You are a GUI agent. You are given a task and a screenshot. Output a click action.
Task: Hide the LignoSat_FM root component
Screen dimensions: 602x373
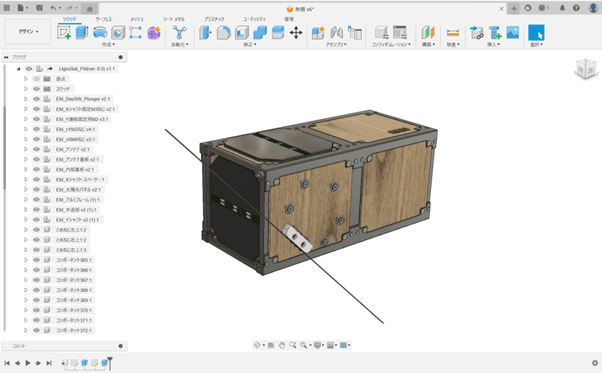(29, 69)
